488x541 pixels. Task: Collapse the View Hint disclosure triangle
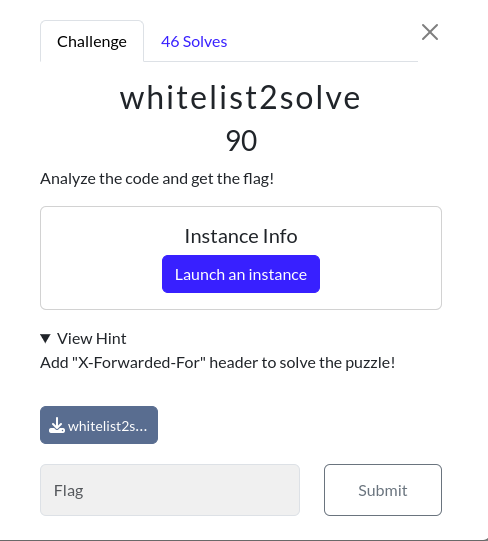[x=46, y=338]
